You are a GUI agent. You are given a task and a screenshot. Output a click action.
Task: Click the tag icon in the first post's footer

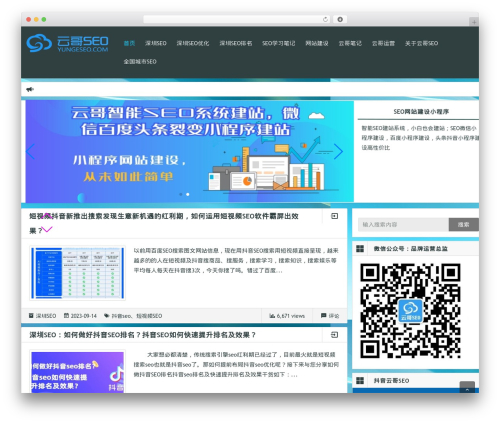click(x=106, y=315)
